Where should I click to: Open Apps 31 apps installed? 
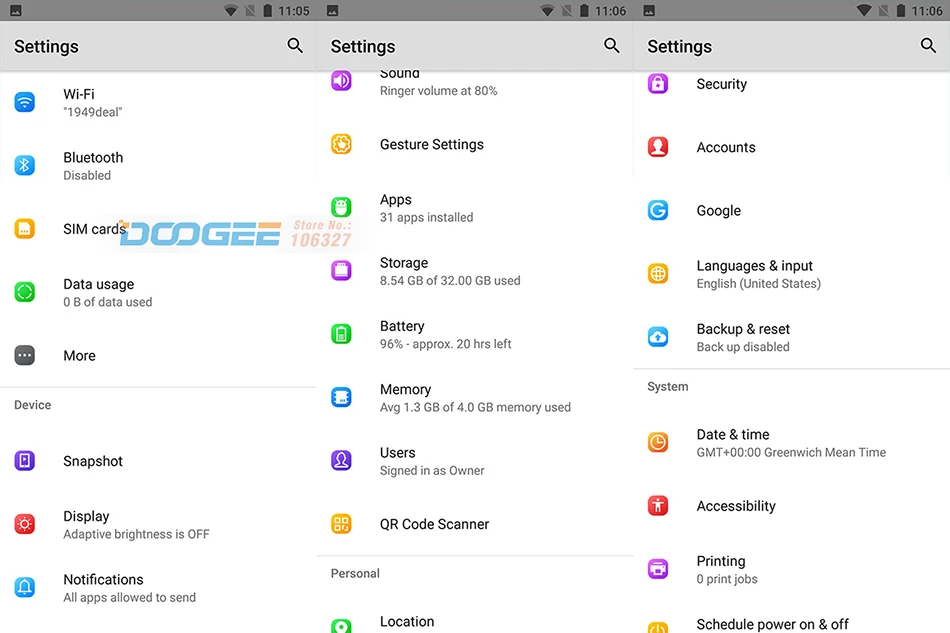(475, 208)
